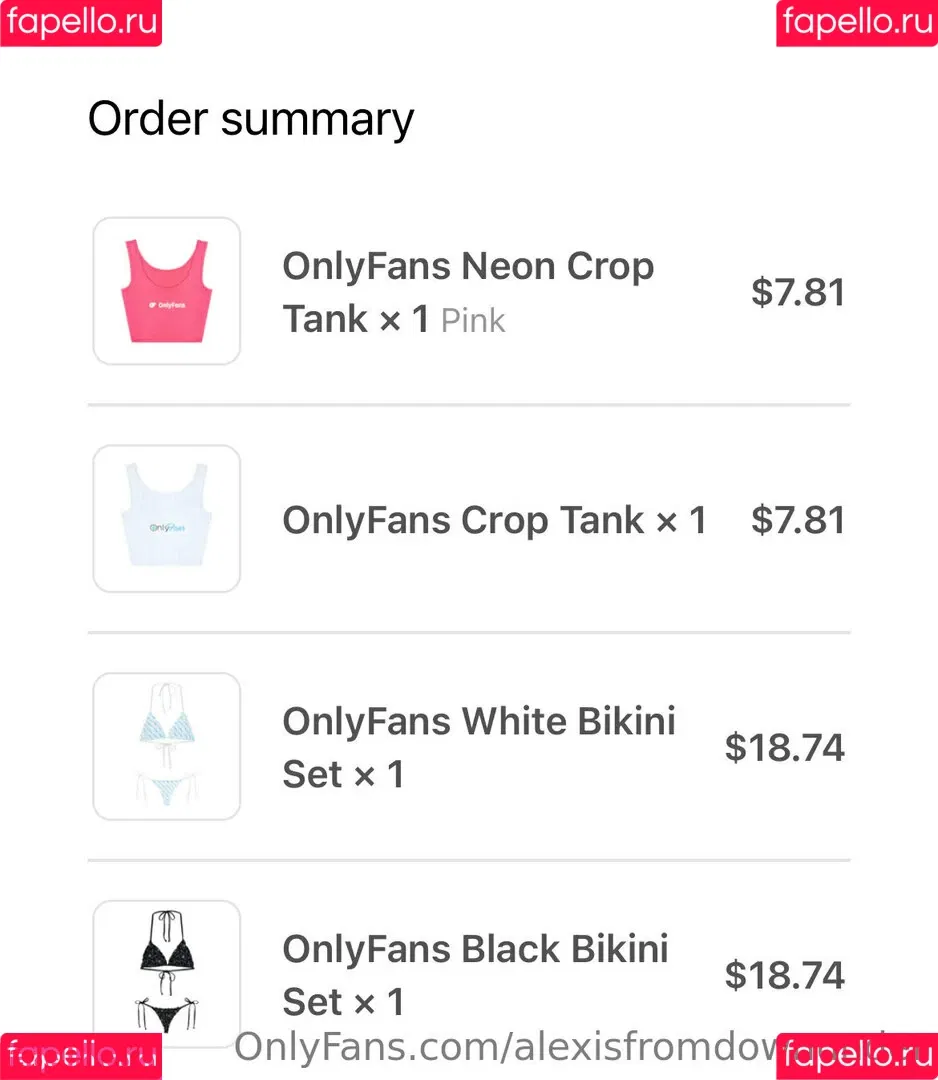Click the Black Bikini Set $18.74 price
The width and height of the screenshot is (938, 1080).
pos(784,975)
